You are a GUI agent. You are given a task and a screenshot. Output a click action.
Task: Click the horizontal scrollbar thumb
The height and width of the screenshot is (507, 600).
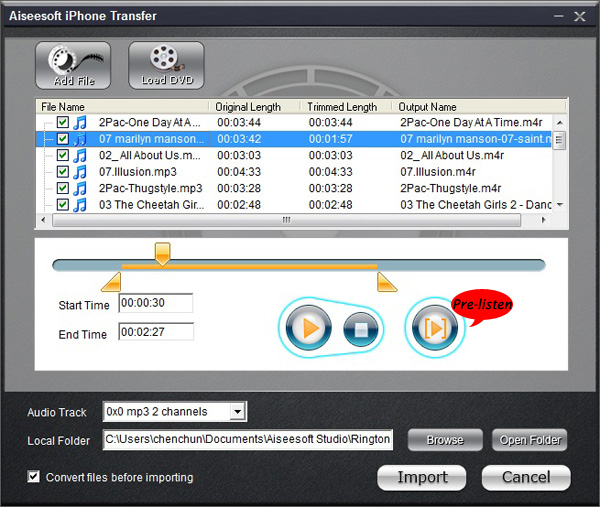[x=286, y=220]
